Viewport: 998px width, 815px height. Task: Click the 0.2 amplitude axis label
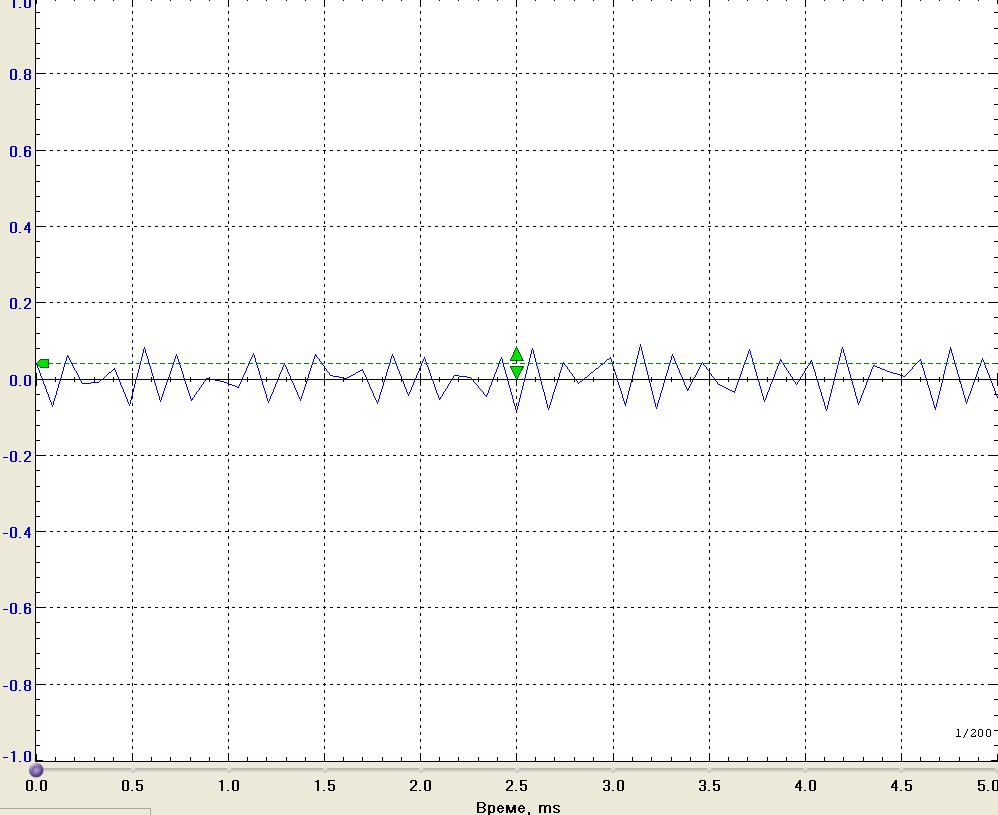(x=20, y=304)
